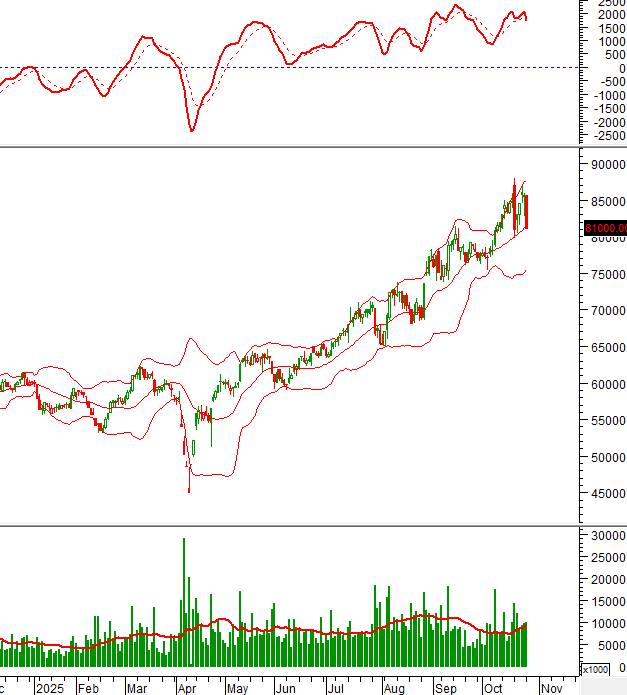627x695 pixels.
Task: Select the 65000 price axis level
Action: click(607, 347)
